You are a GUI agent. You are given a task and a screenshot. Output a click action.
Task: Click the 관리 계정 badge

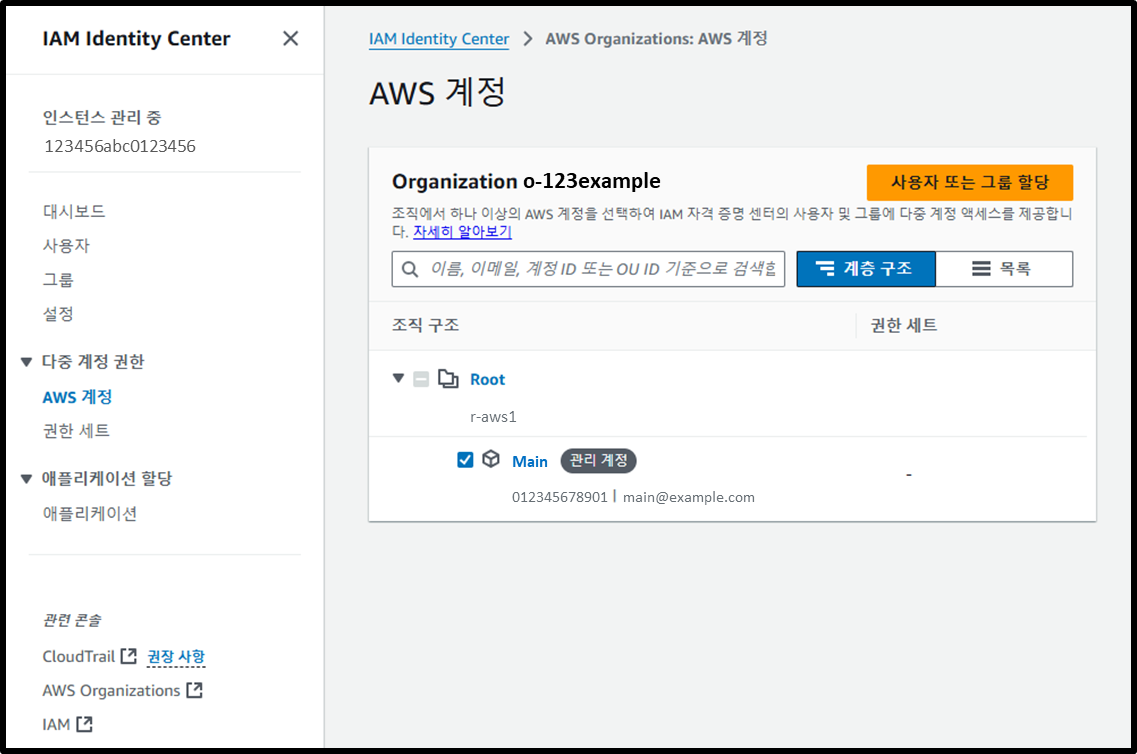598,460
